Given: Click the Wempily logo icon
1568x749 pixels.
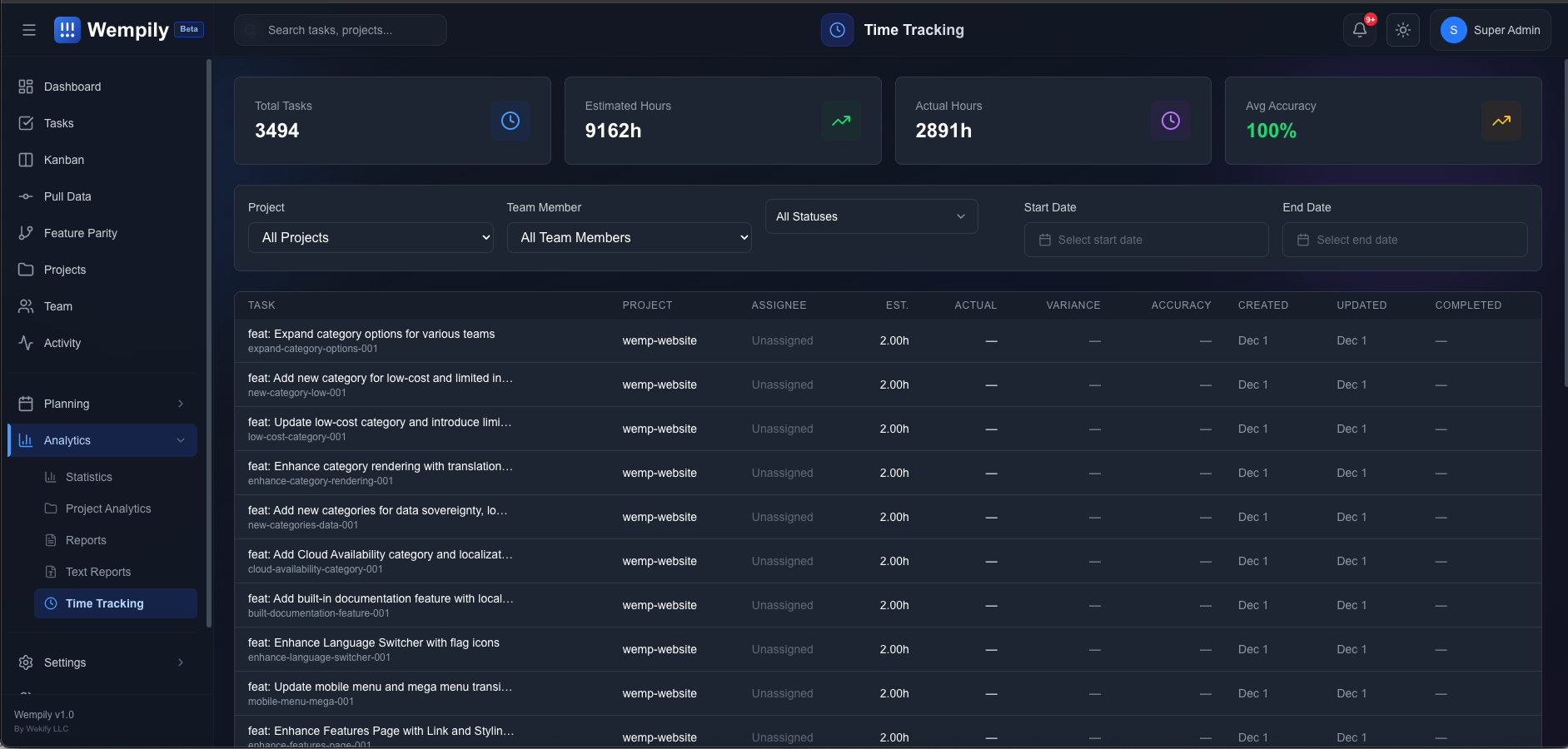Looking at the screenshot, I should pos(67,30).
